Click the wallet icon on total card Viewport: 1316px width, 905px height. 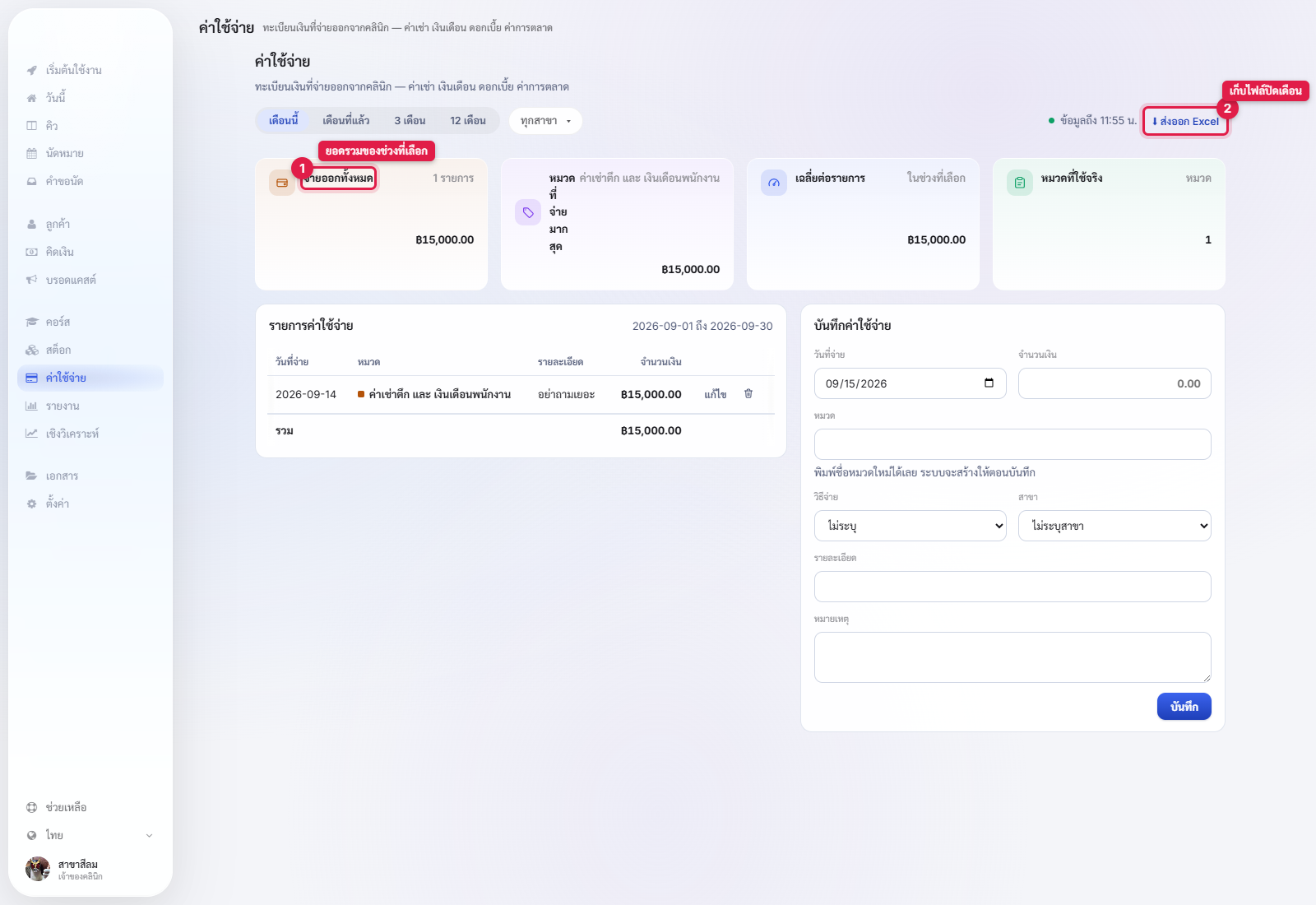click(282, 183)
